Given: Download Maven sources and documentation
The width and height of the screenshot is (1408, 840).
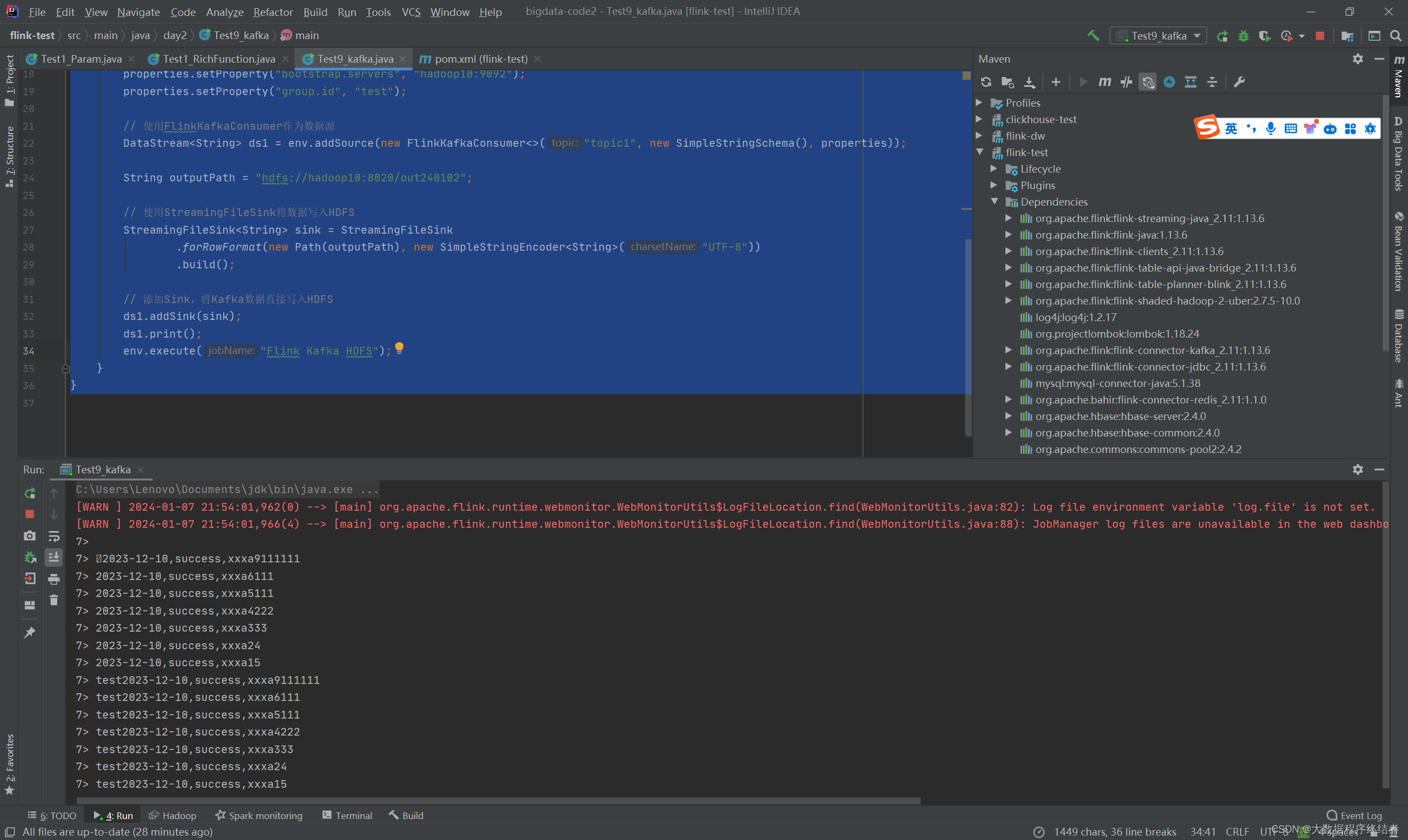Looking at the screenshot, I should pos(1029,82).
